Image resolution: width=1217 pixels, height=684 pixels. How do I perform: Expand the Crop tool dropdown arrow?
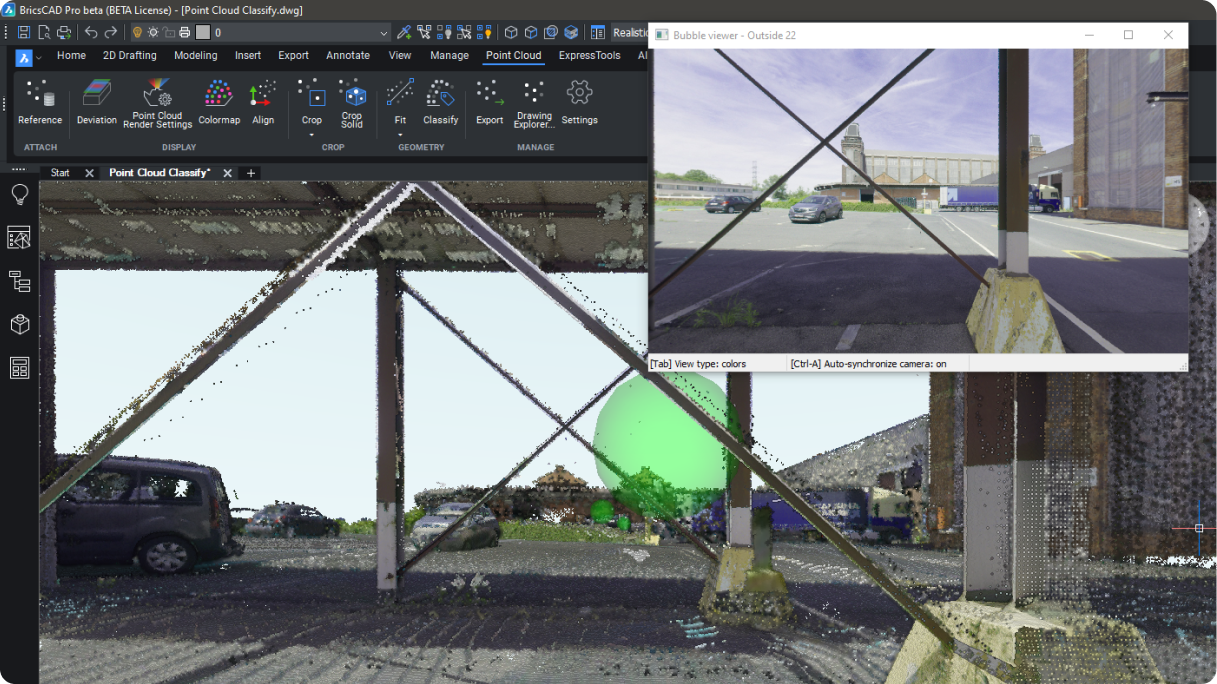[x=312, y=135]
